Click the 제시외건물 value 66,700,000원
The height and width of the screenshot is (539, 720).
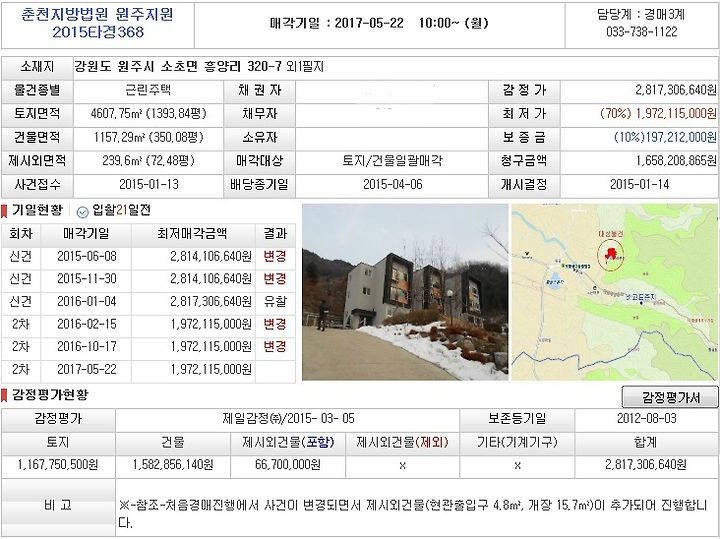[x=287, y=465]
